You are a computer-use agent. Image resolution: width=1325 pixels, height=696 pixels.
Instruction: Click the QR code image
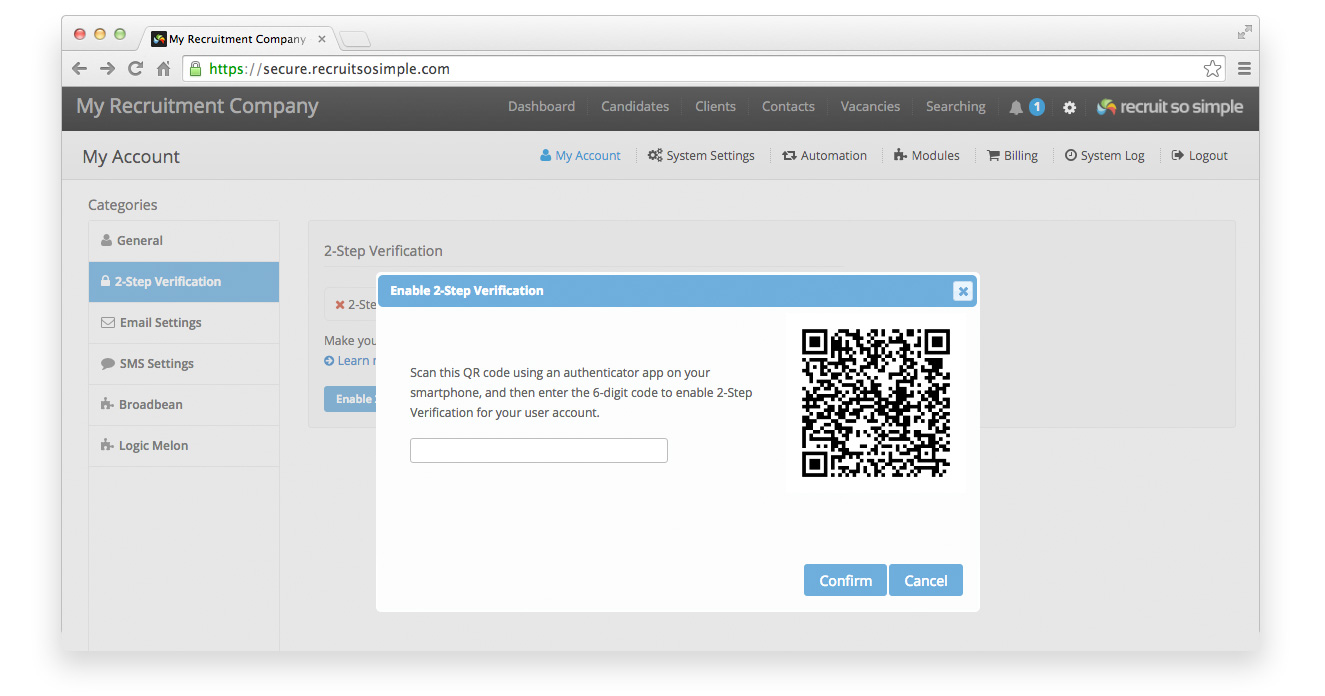(x=876, y=403)
